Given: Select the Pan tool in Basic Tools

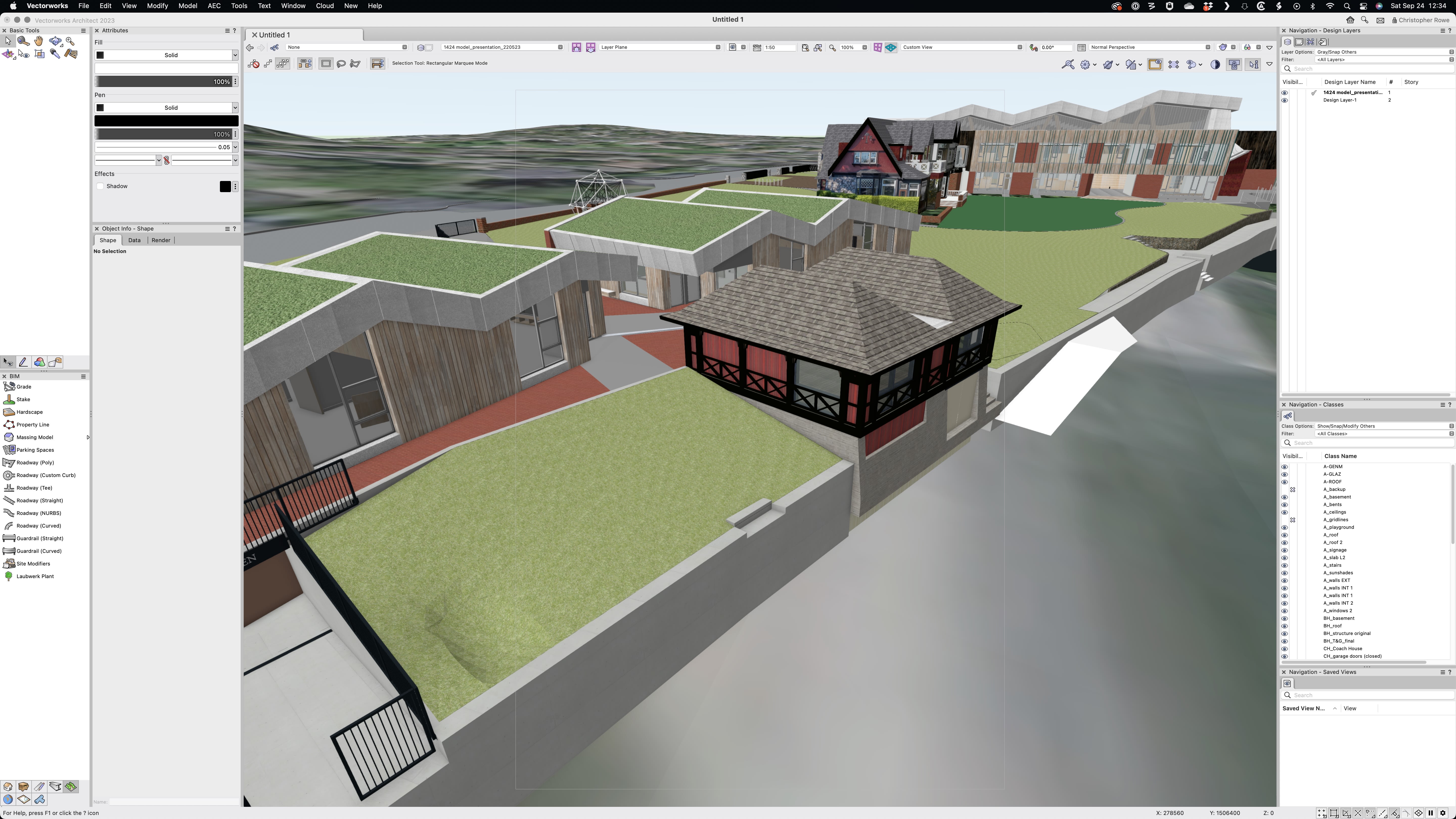Looking at the screenshot, I should pyautogui.click(x=39, y=41).
